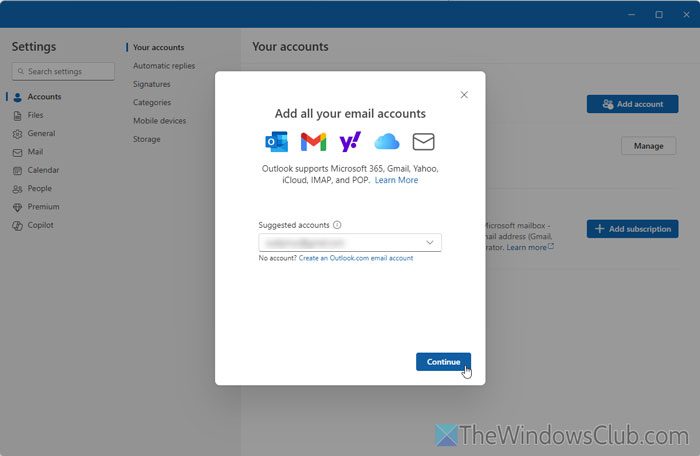Click the Search settings field
Screen dimensions: 700x456
pyautogui.click(x=63, y=71)
